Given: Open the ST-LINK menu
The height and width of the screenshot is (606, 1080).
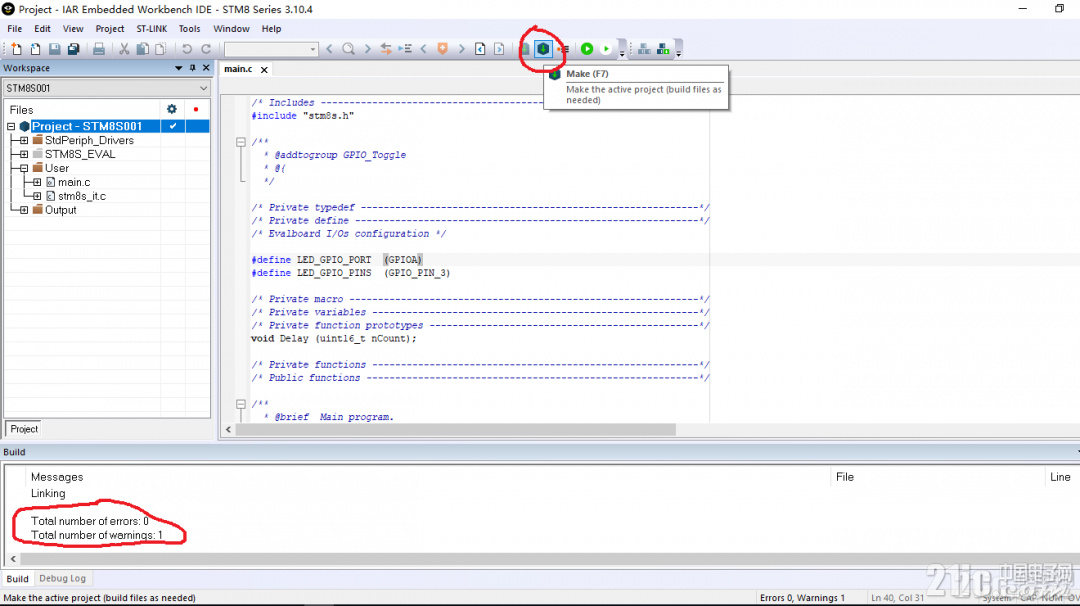Looking at the screenshot, I should pyautogui.click(x=152, y=29).
